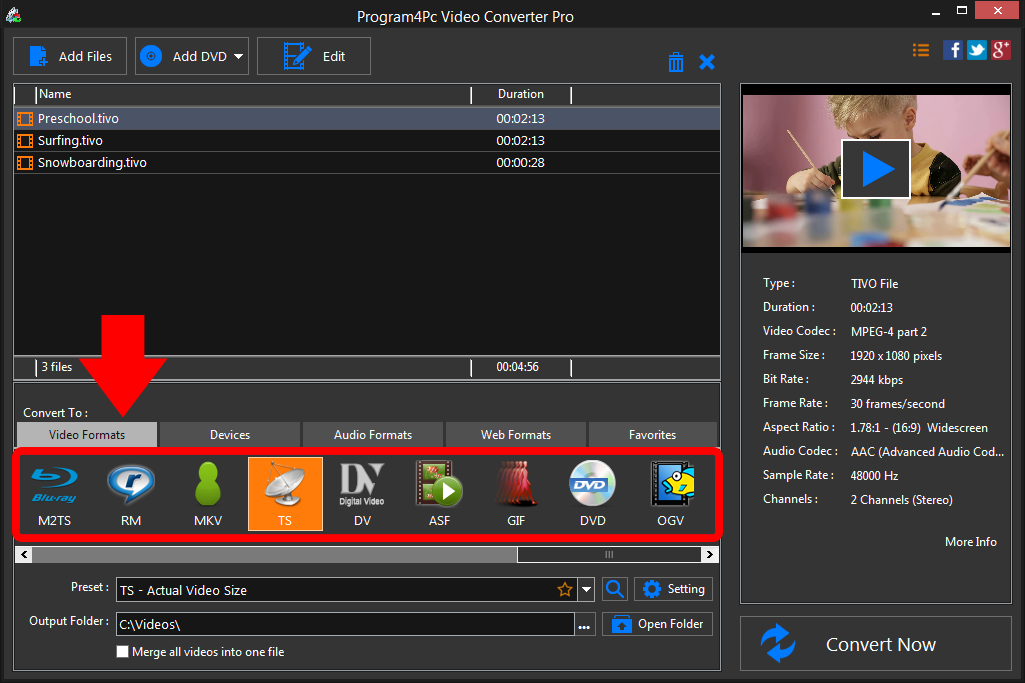Screen dimensions: 1025x683
Task: Choose the DVD disc format icon
Action: 592,493
